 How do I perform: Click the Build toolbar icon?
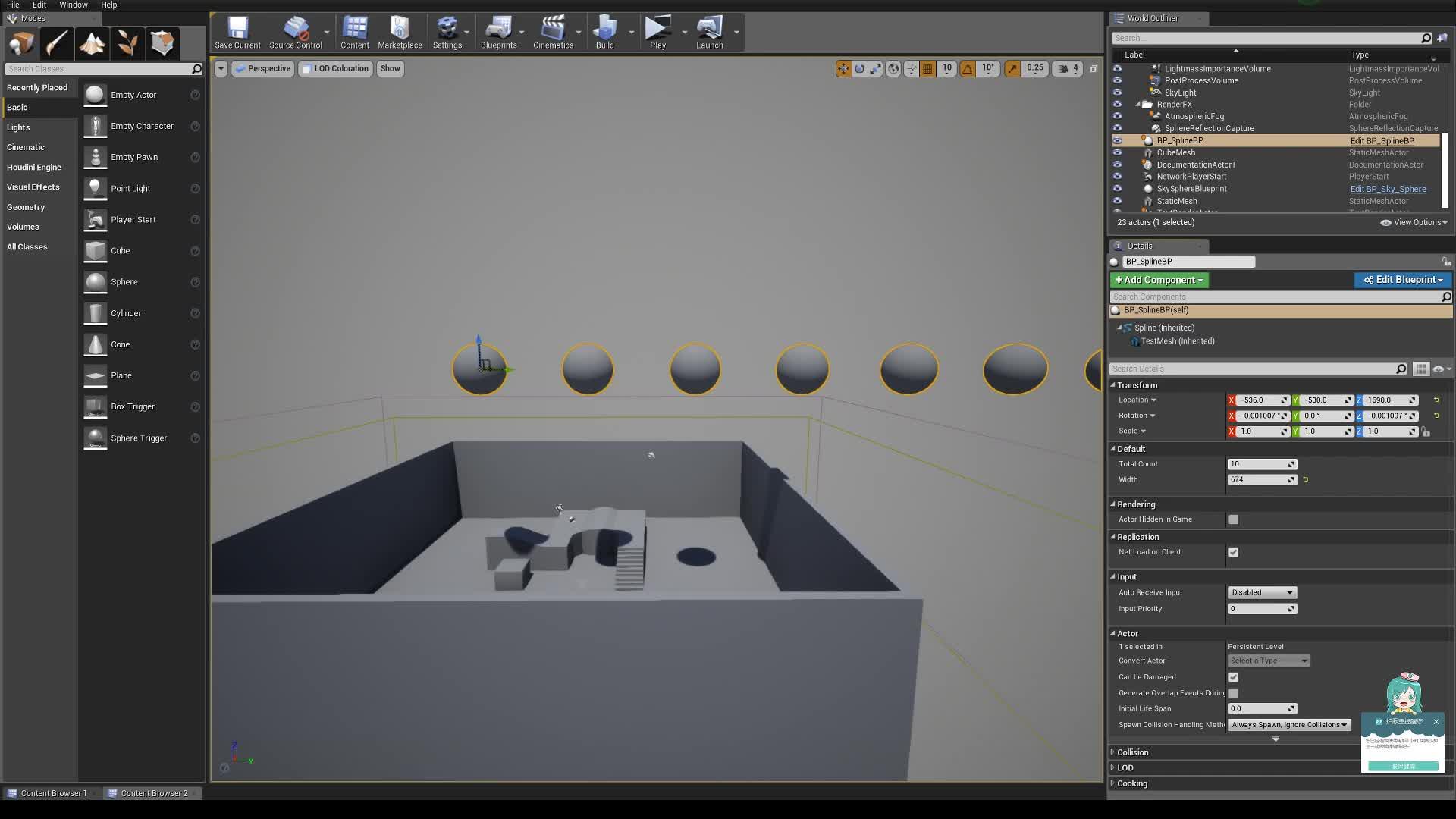click(606, 30)
